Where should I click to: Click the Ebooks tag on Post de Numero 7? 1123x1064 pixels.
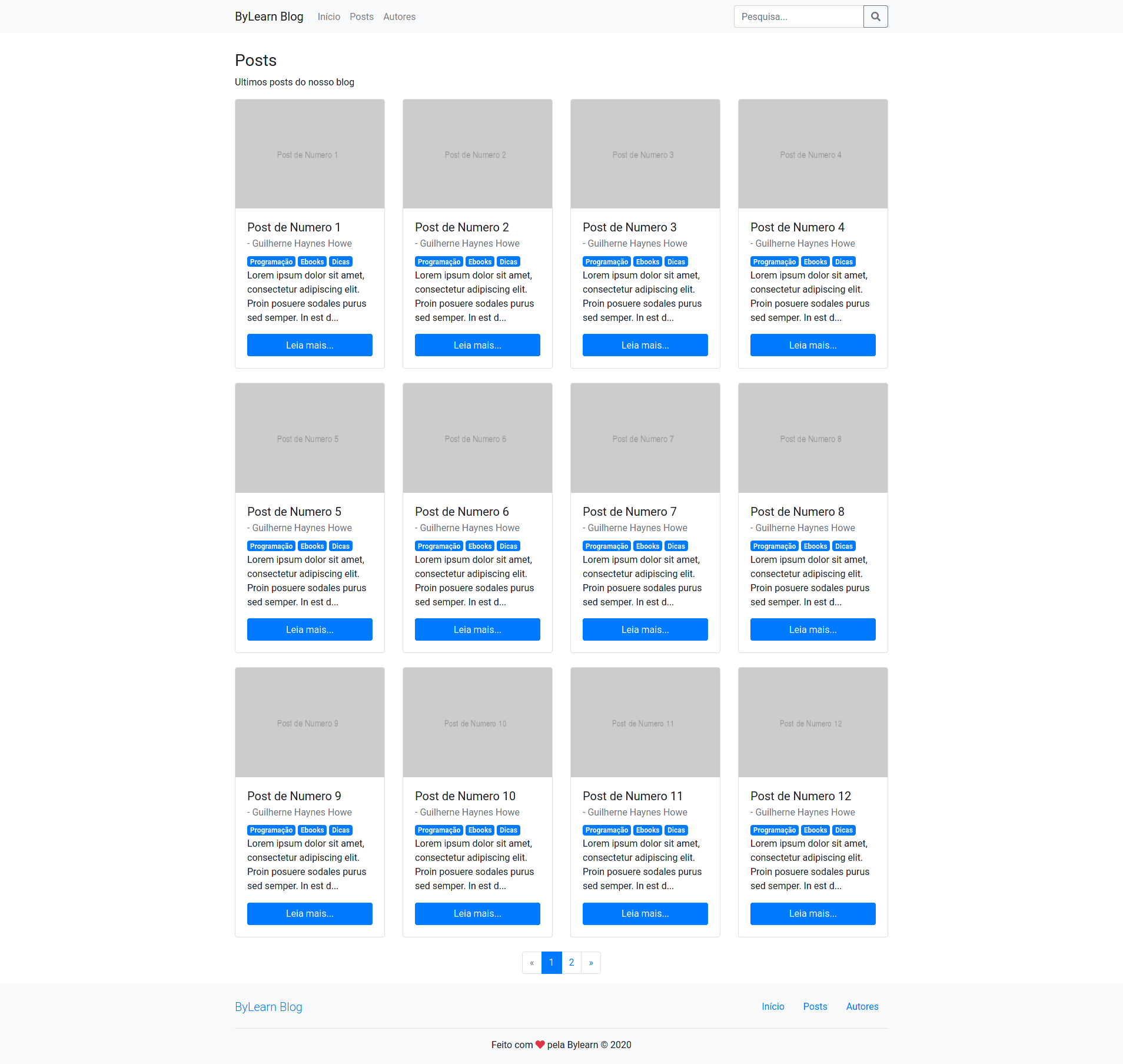click(x=647, y=546)
